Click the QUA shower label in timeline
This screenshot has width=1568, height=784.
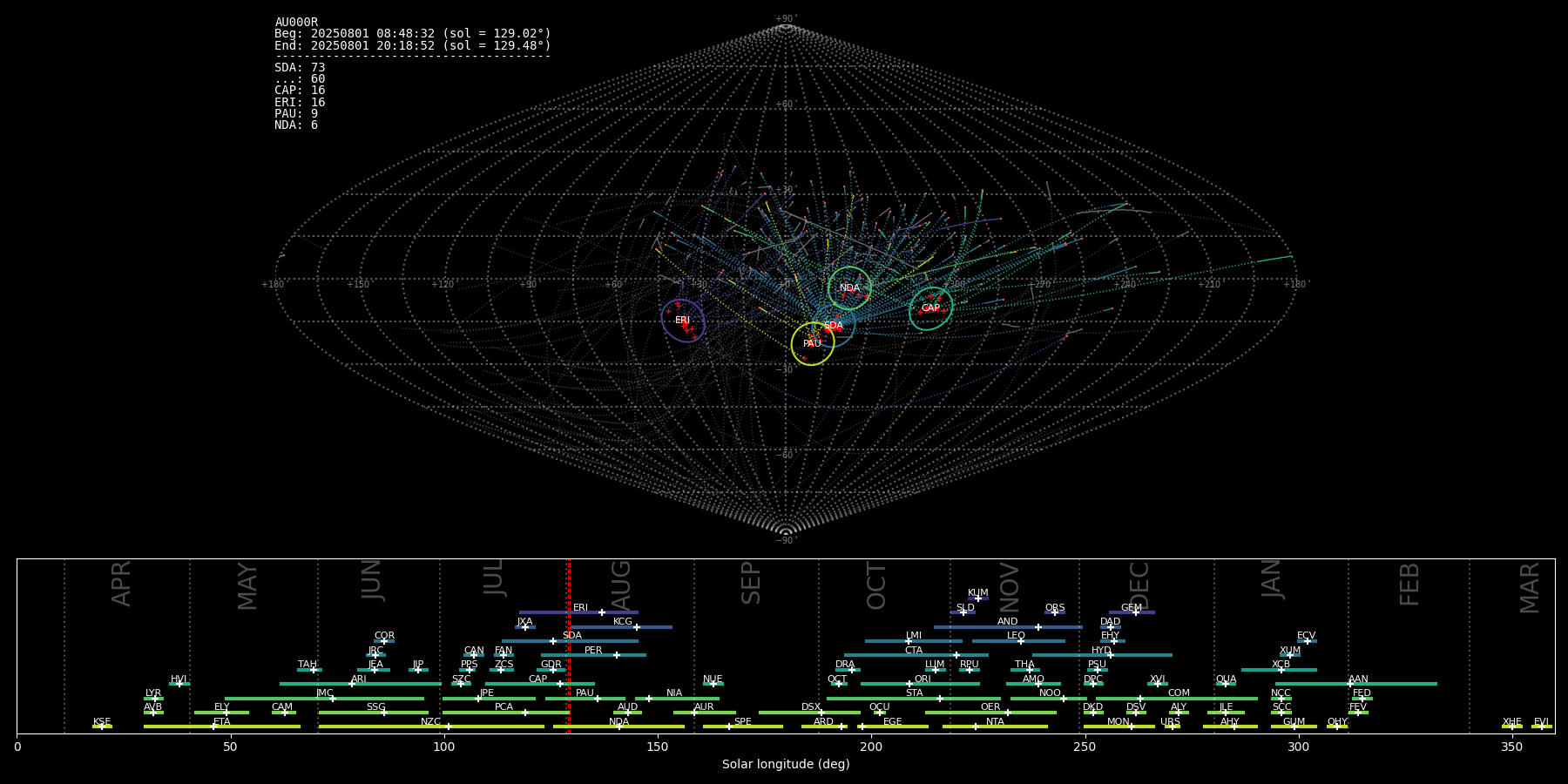1227,679
